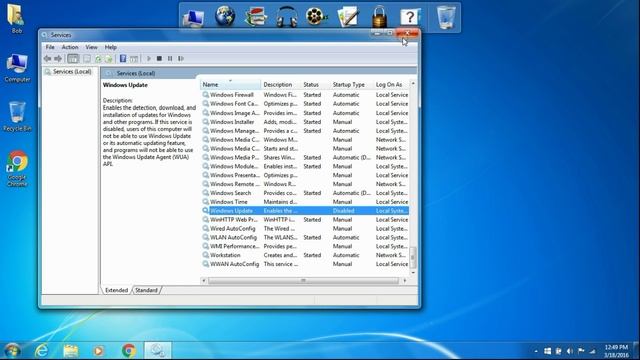This screenshot has width=640, height=360.
Task: Sort by Log On As column header
Action: pos(391,84)
